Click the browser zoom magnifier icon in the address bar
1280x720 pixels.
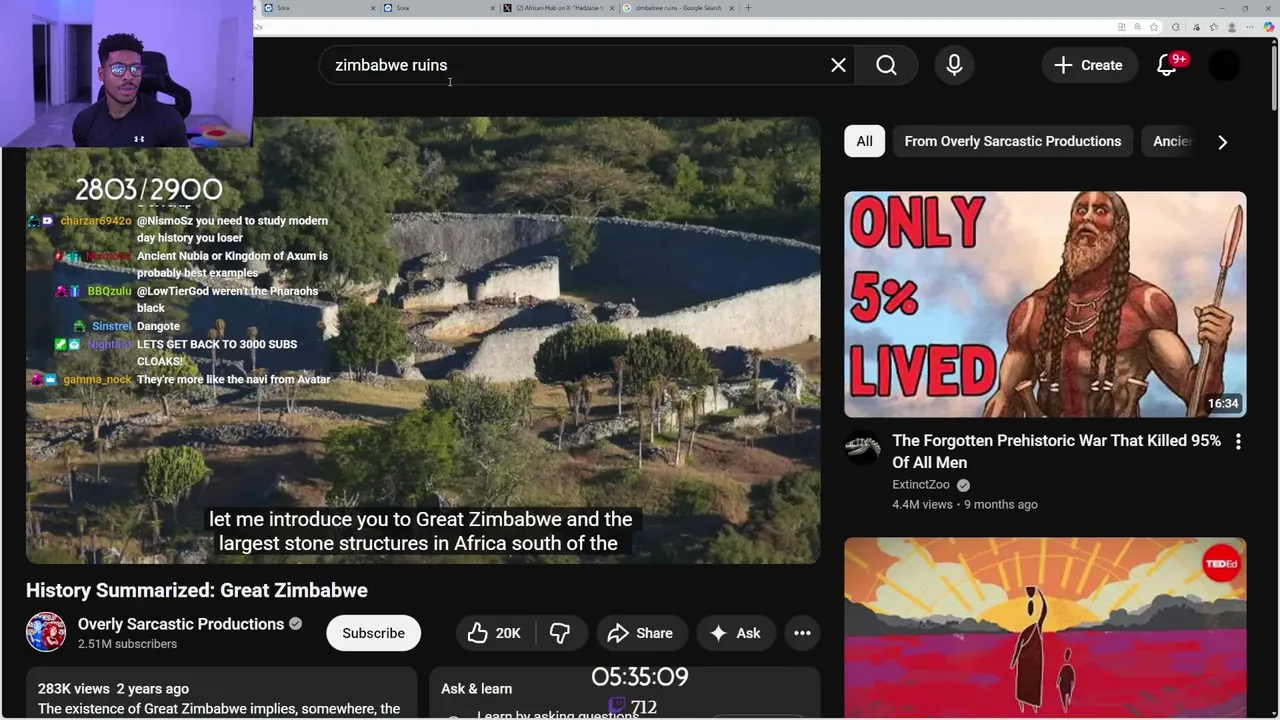(1137, 27)
